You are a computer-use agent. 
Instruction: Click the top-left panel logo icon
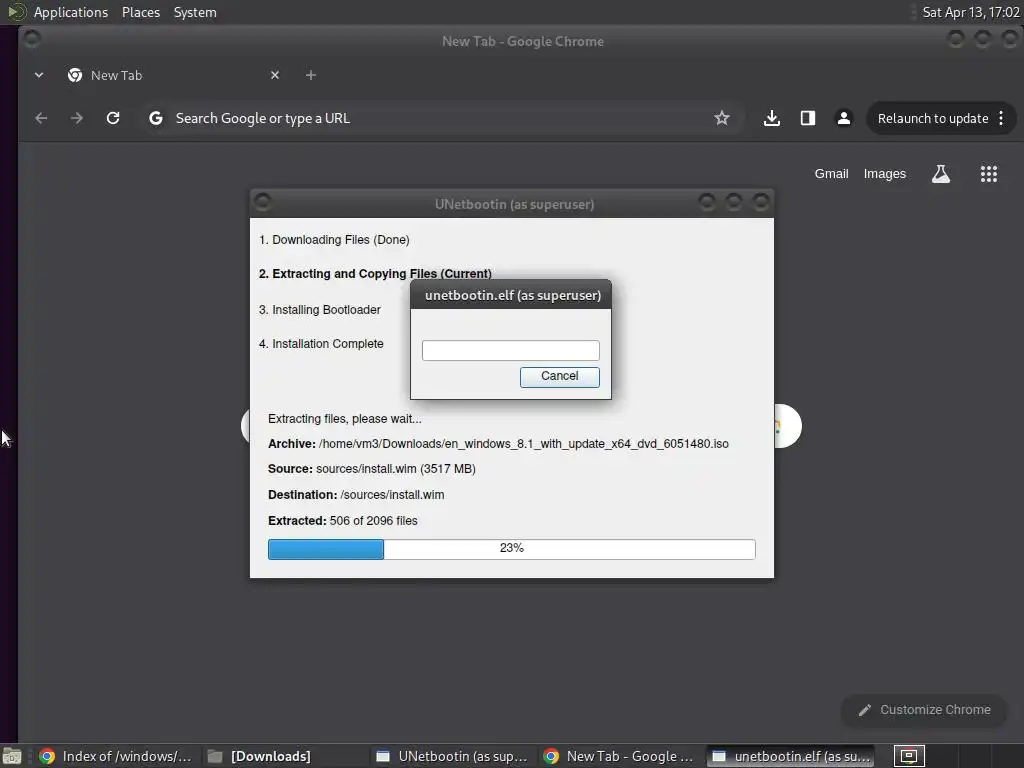16,12
